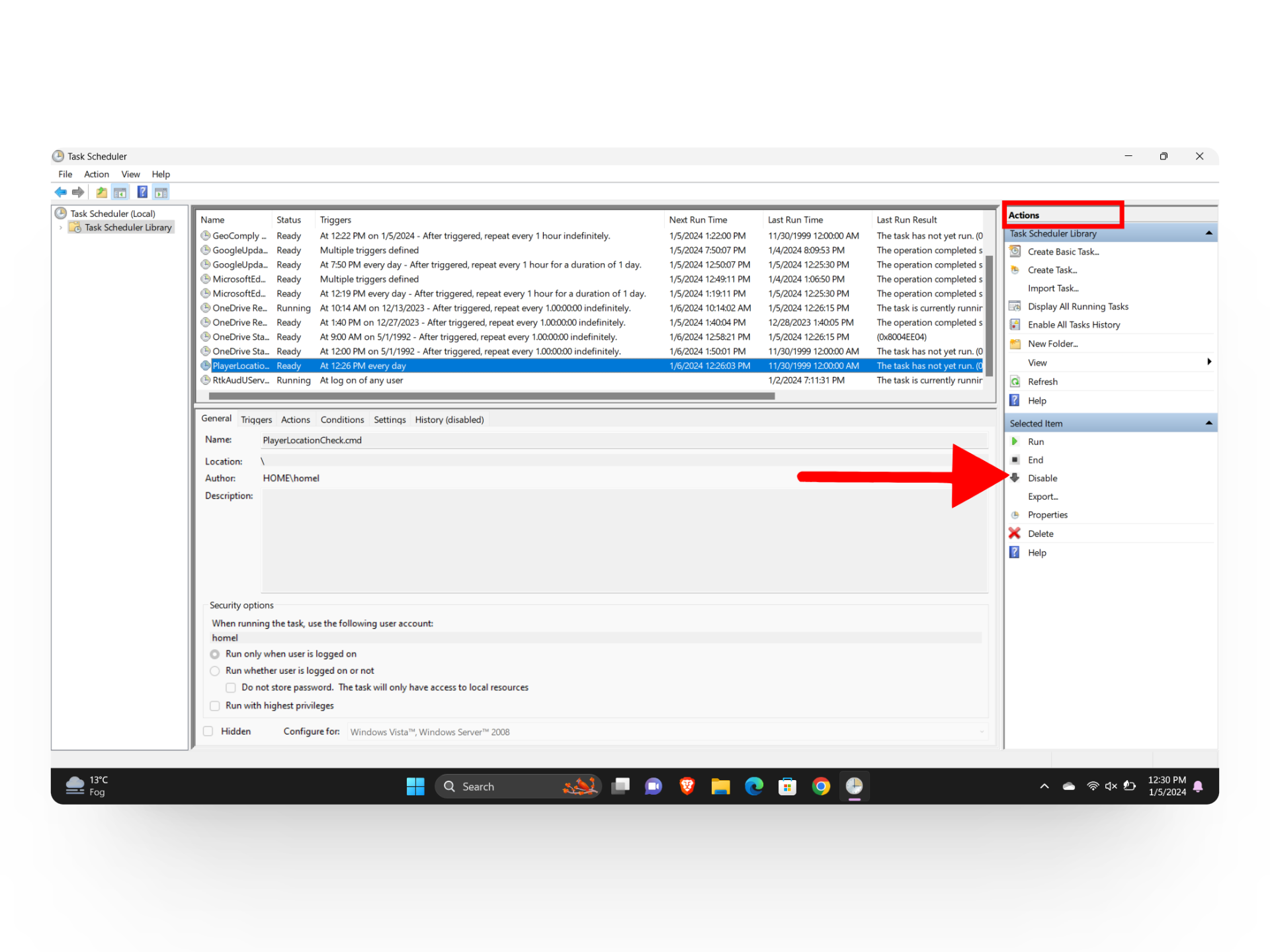Expand the Task Scheduler Library tree node

61,227
